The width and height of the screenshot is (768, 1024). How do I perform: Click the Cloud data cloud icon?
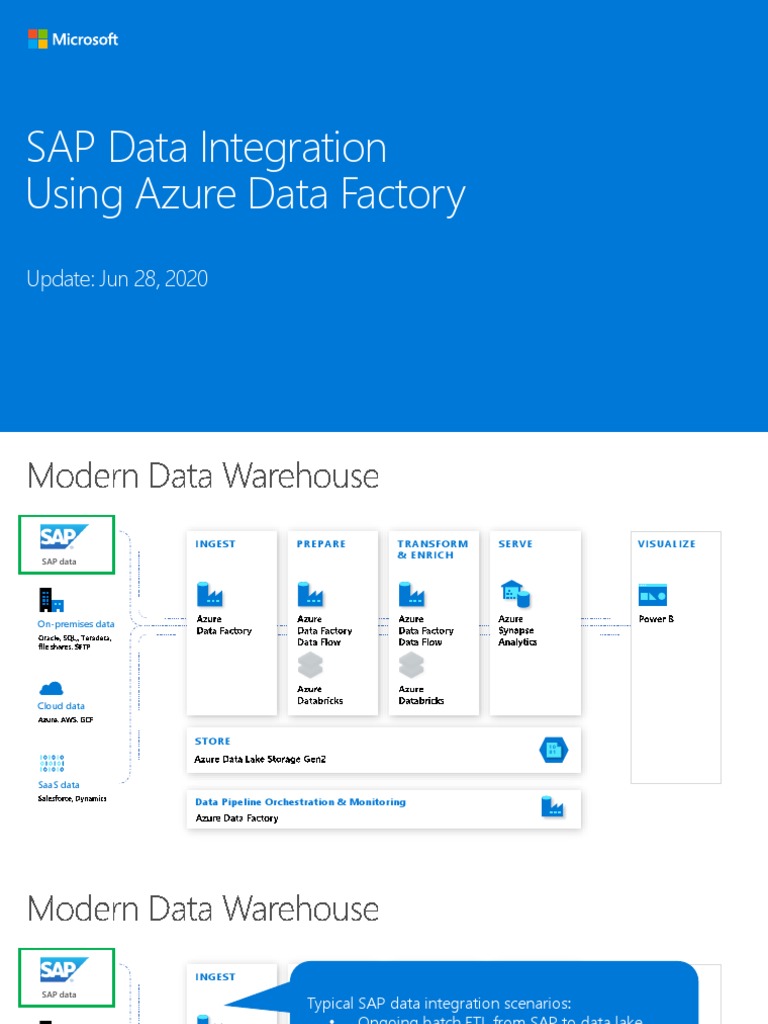(x=51, y=688)
